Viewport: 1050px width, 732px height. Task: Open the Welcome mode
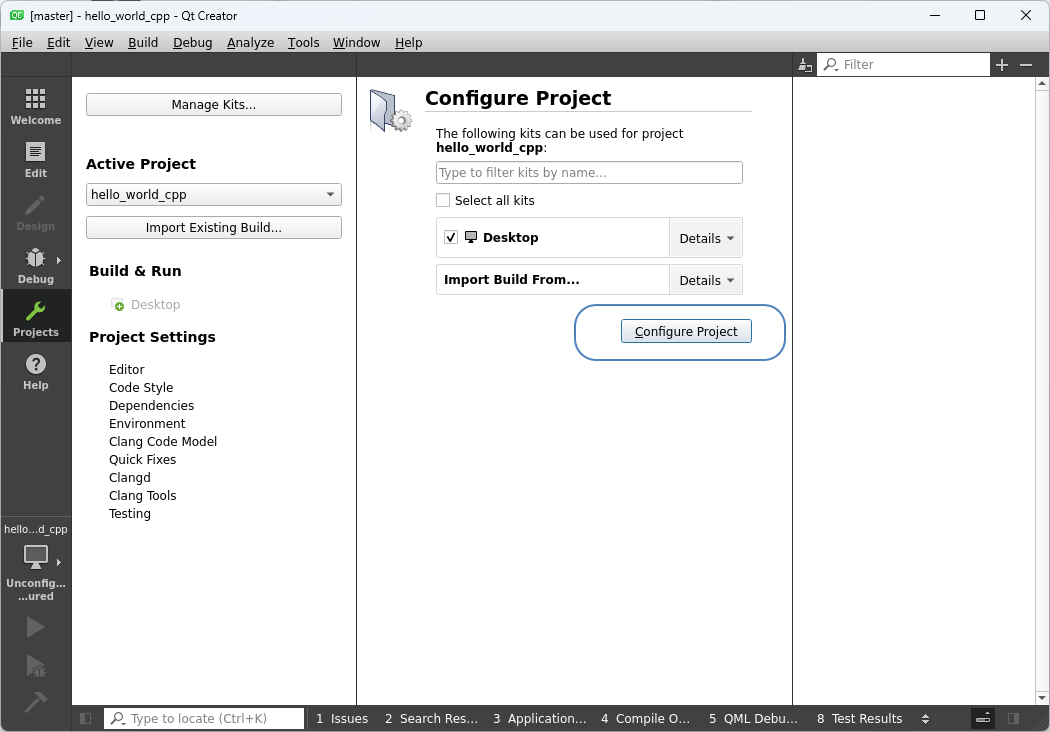point(35,106)
